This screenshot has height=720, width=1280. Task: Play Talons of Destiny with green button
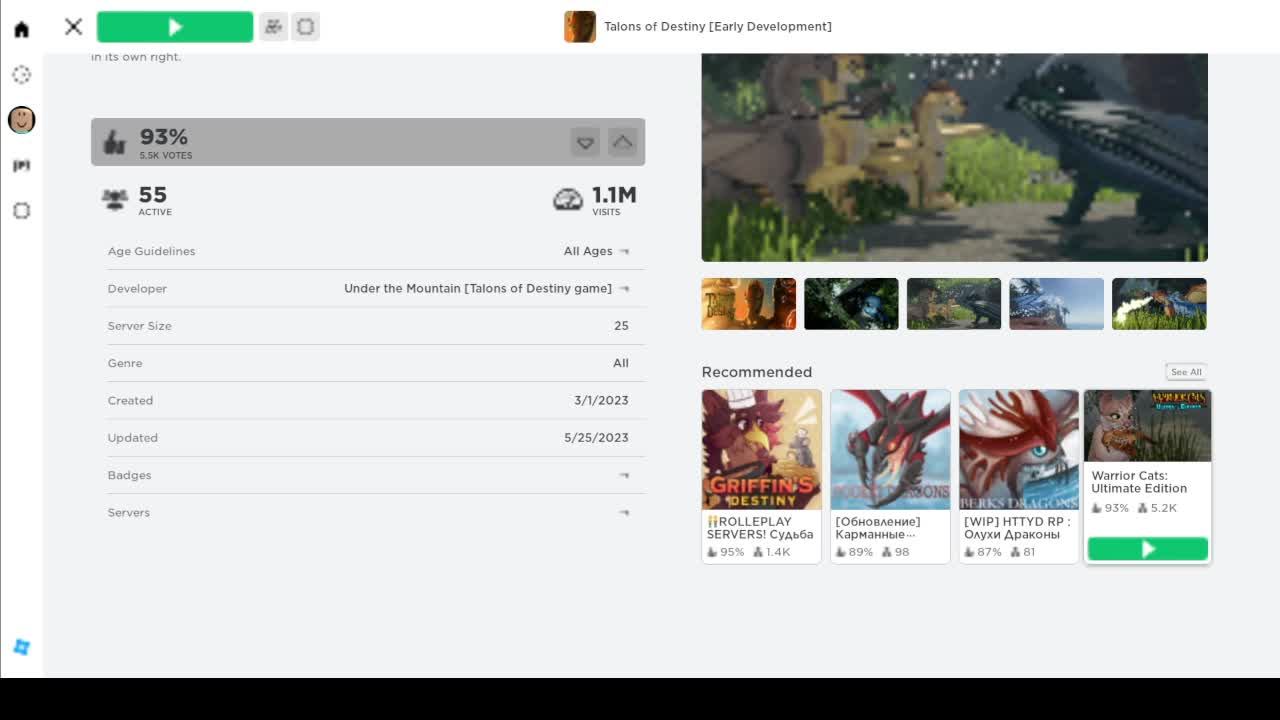tap(175, 27)
